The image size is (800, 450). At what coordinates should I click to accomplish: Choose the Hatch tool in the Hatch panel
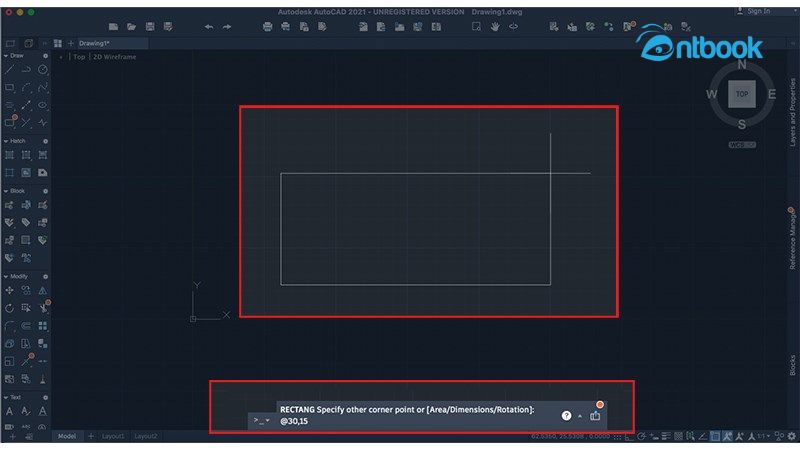point(9,155)
